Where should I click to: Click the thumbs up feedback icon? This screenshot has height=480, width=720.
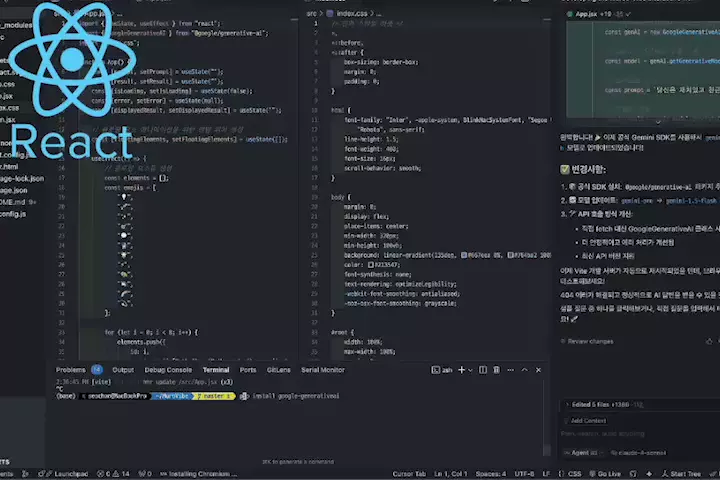[709, 341]
